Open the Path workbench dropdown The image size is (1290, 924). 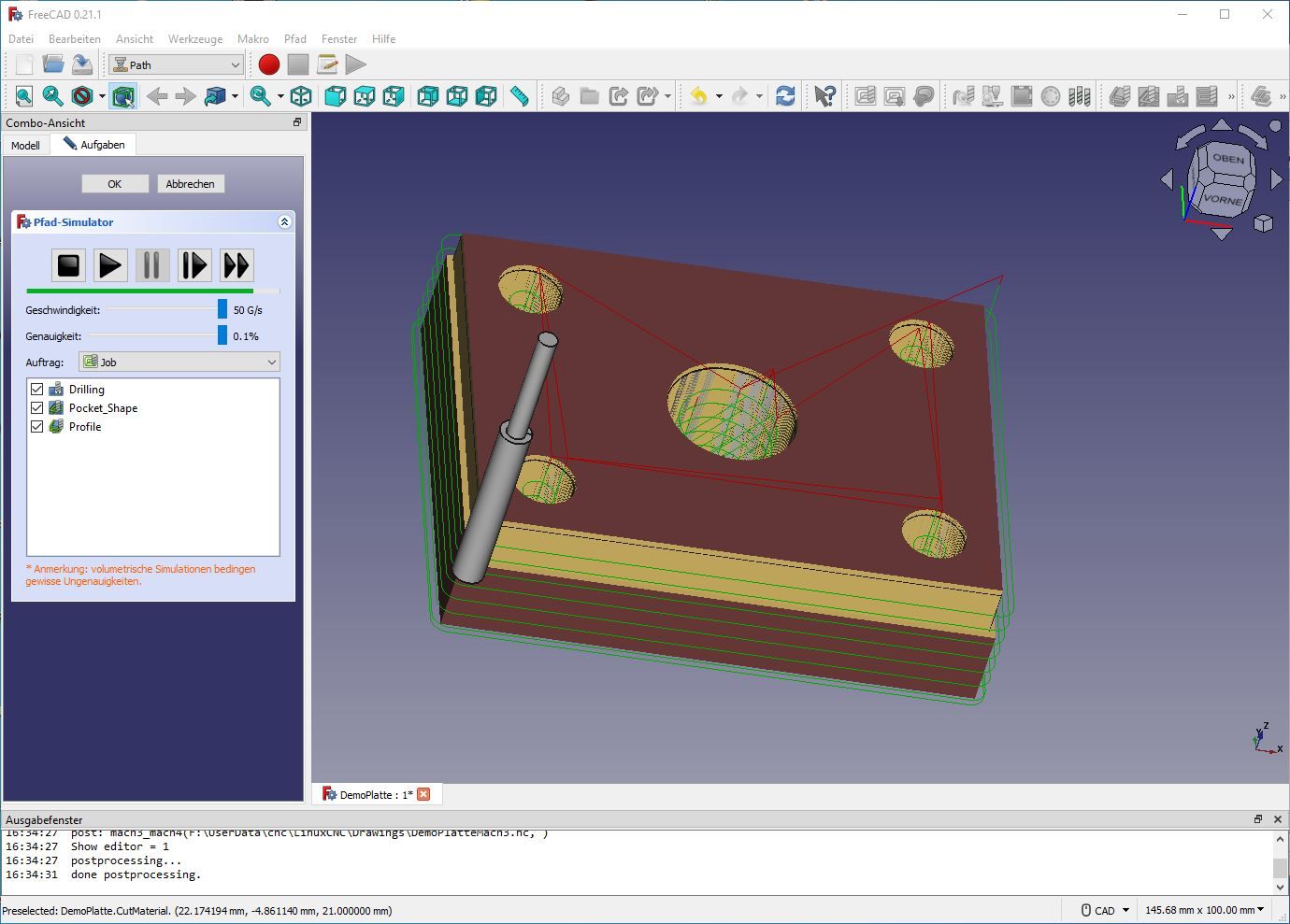[x=177, y=64]
